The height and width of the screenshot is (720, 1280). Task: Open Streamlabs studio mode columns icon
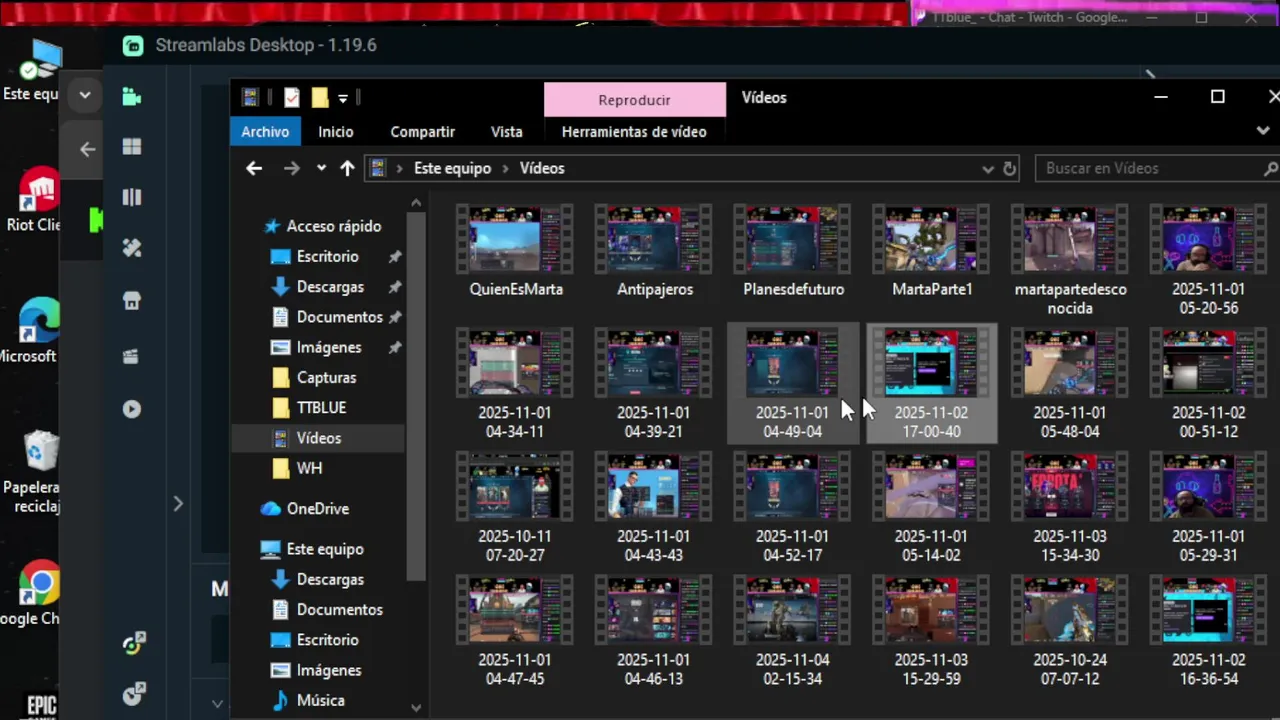(131, 198)
